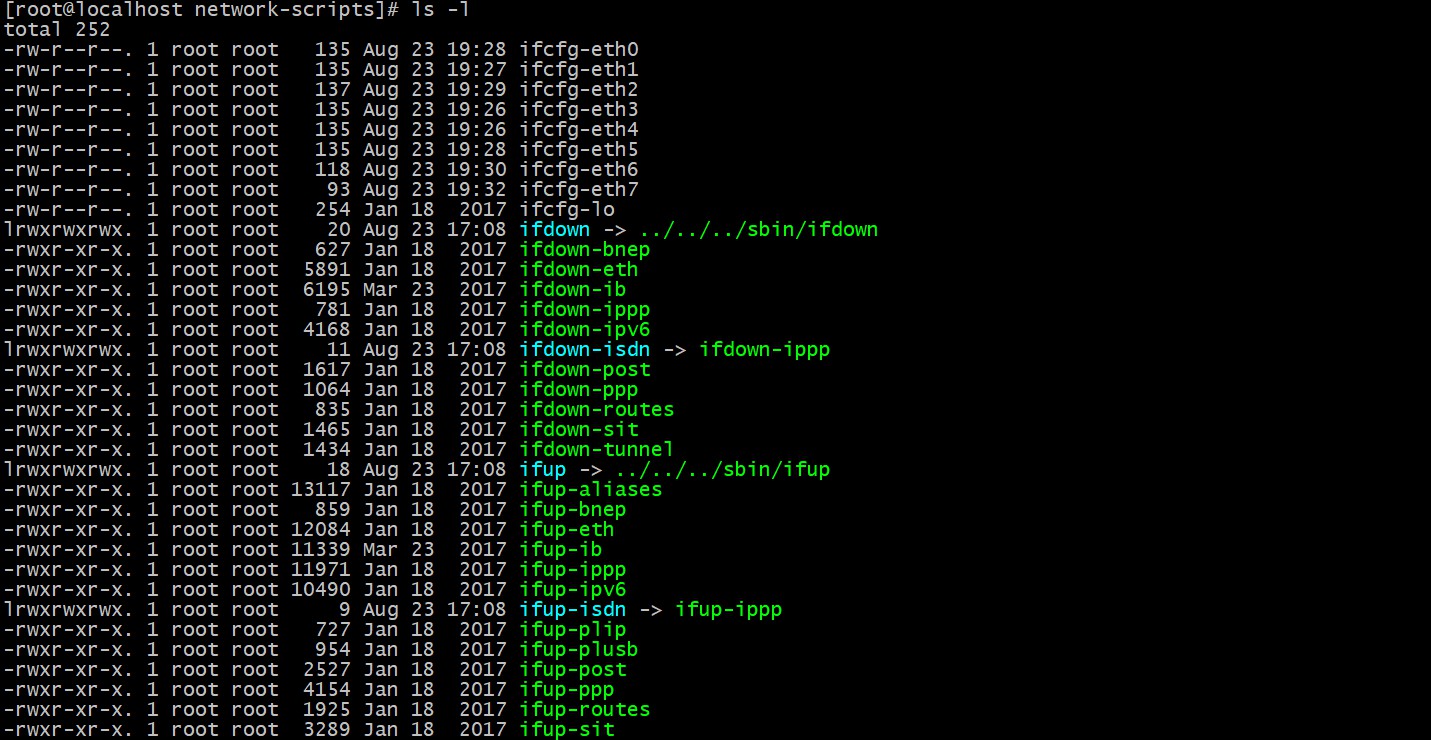Click file size 1925 of ifup-routes
This screenshot has width=1431, height=740.
click(327, 710)
